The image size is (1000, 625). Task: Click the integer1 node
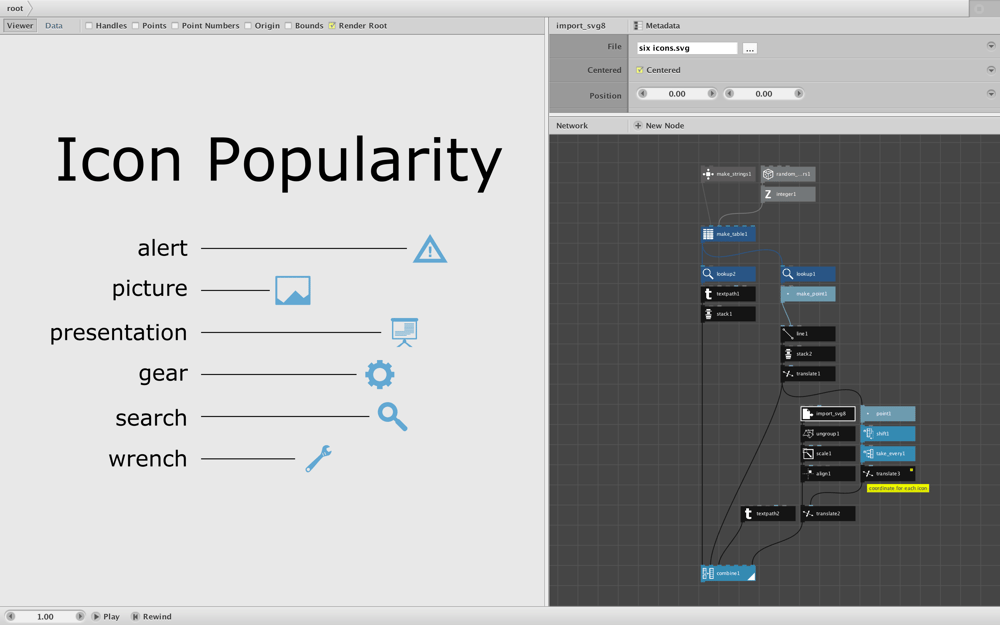tap(788, 194)
